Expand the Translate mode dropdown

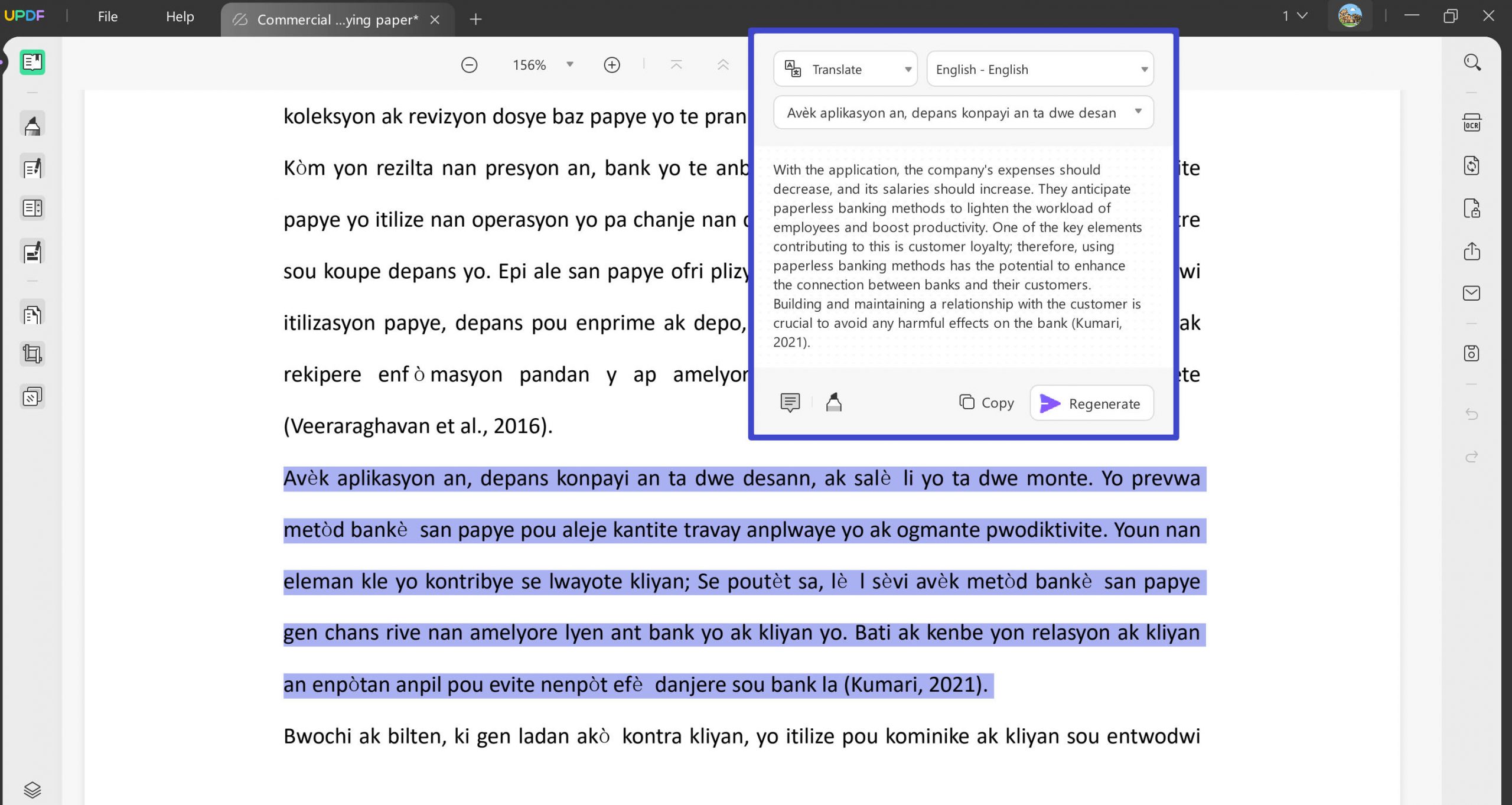tap(845, 69)
